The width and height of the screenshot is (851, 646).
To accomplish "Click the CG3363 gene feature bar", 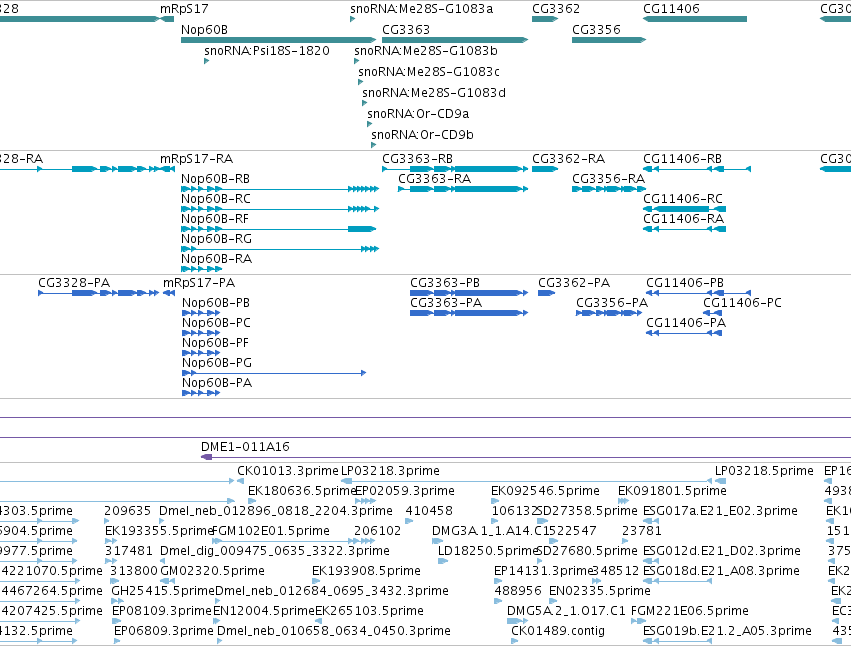I will coord(455,40).
